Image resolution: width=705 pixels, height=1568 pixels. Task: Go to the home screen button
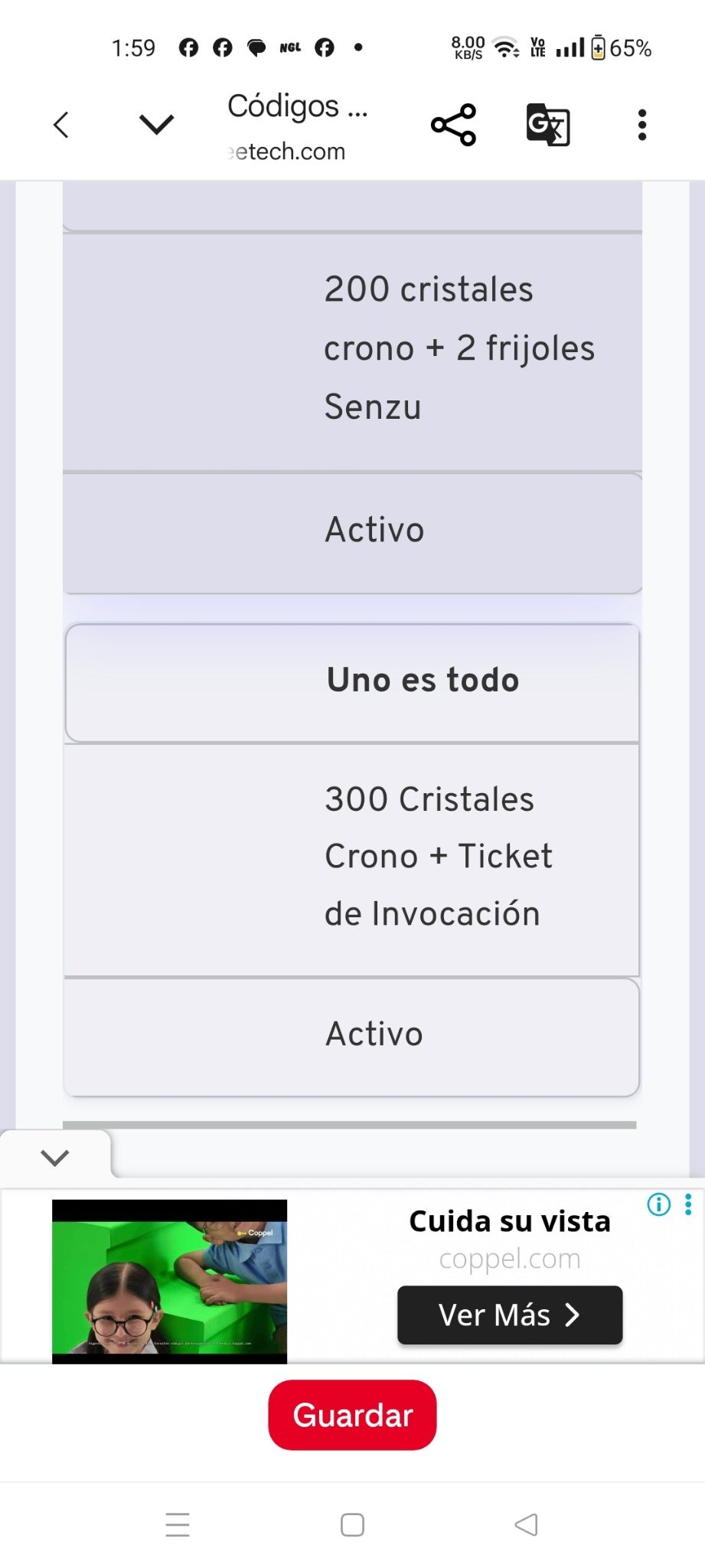click(x=352, y=1524)
